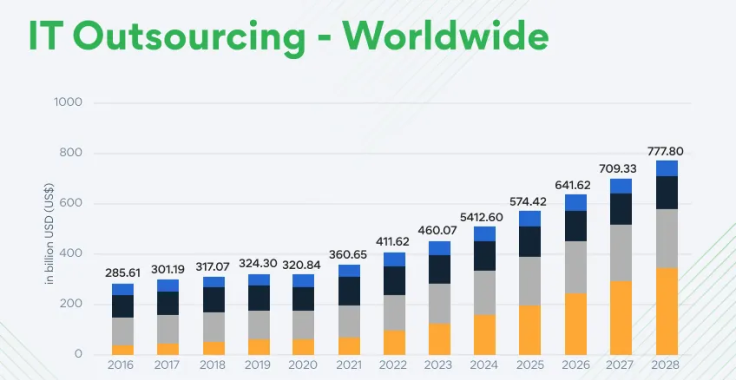Click the 1000 y-axis label
Viewport: 736px width, 380px height.
pyautogui.click(x=68, y=102)
